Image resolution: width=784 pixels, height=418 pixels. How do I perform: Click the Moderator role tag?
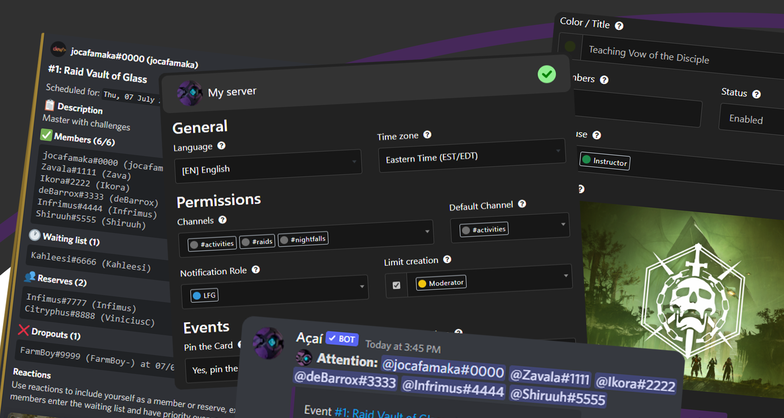[x=441, y=283]
